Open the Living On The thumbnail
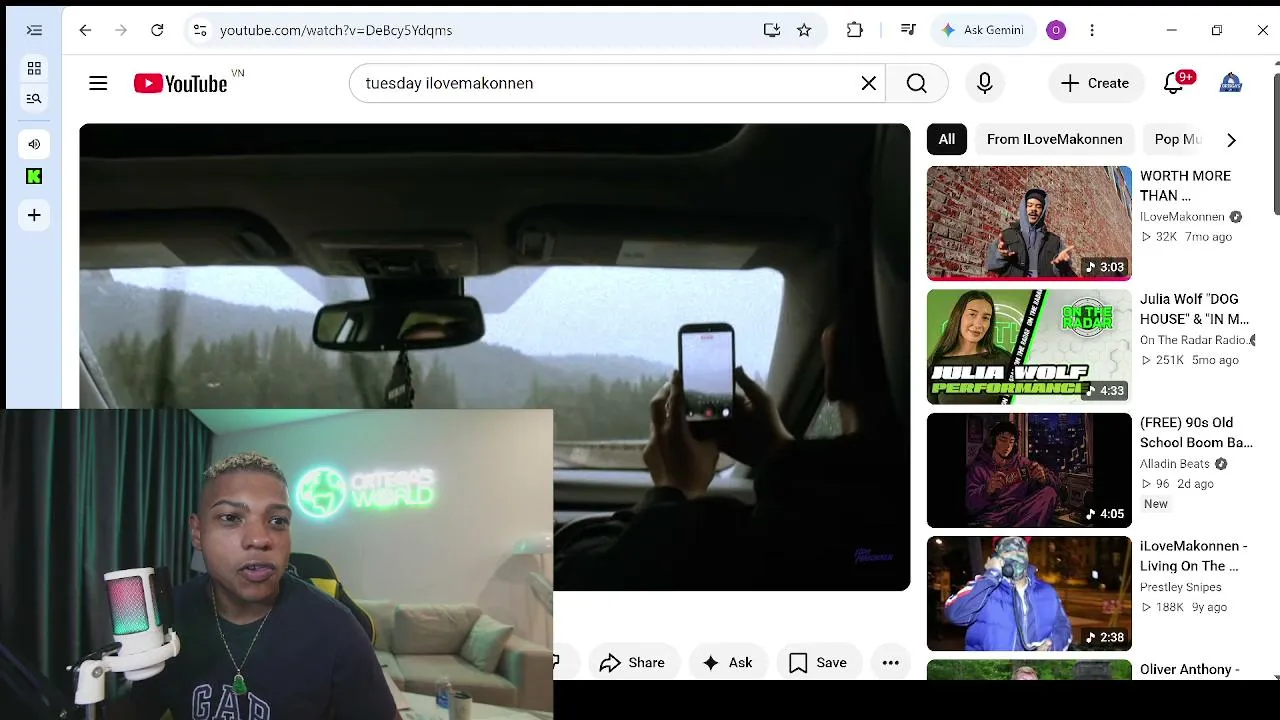1280x720 pixels. 1029,594
